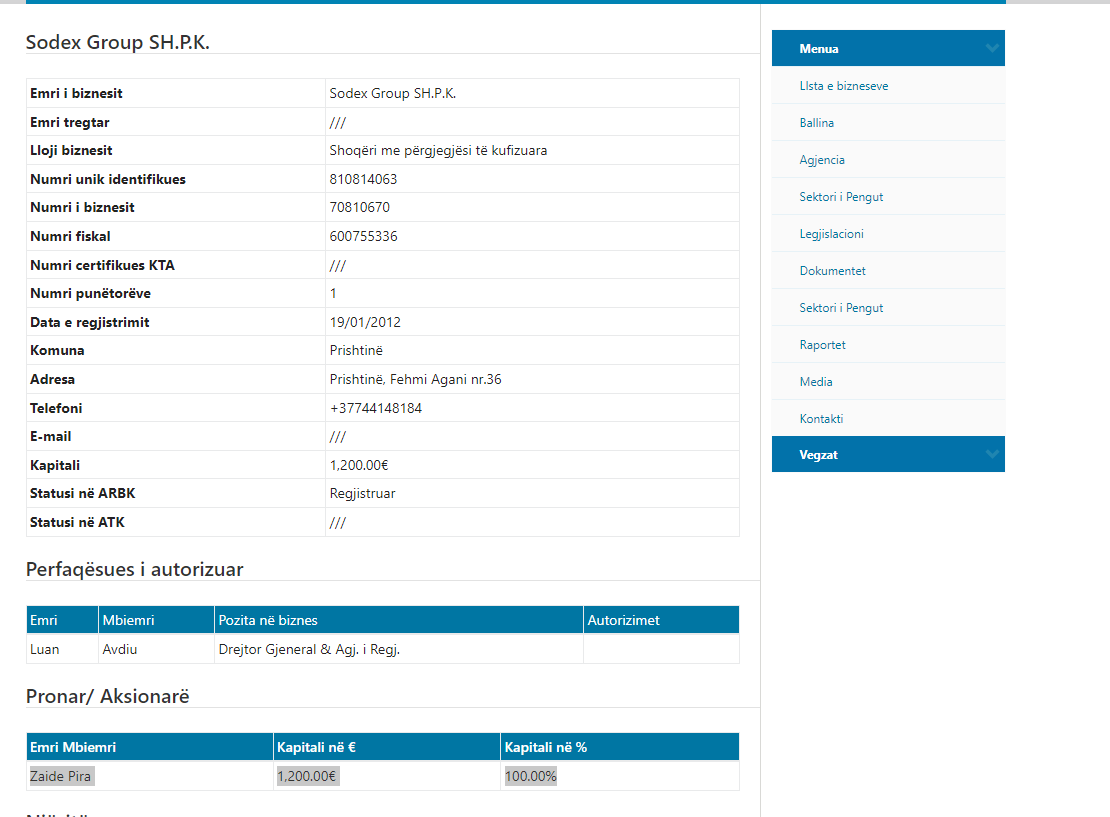This screenshot has height=817, width=1110.
Task: Click the Media menu entry
Action: click(816, 382)
